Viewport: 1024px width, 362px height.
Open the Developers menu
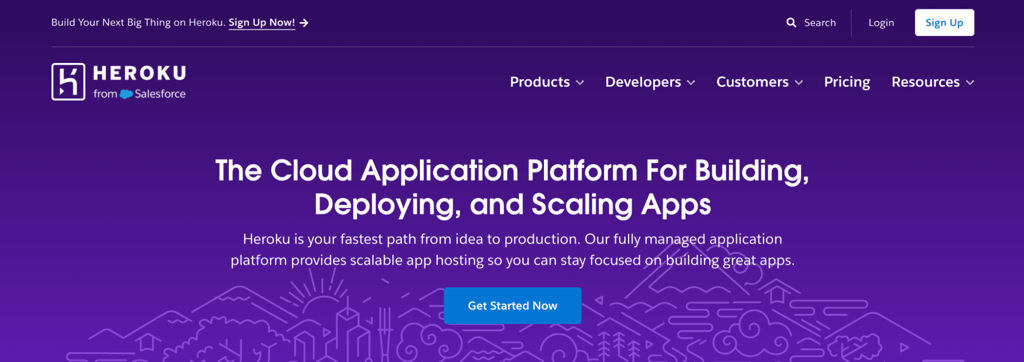pos(650,82)
